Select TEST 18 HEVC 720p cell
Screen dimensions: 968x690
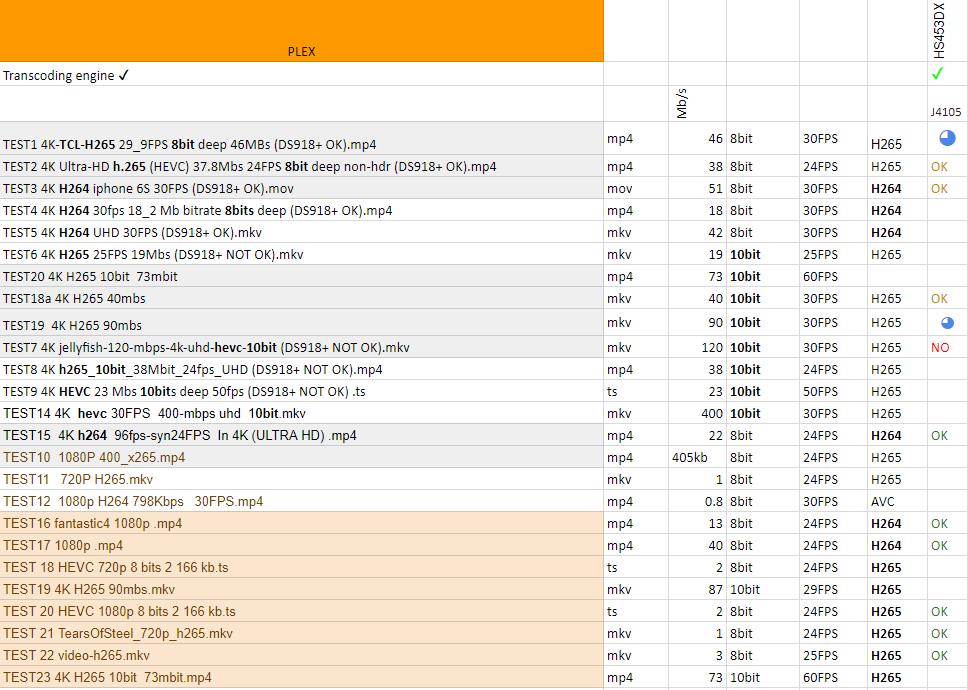[301, 567]
